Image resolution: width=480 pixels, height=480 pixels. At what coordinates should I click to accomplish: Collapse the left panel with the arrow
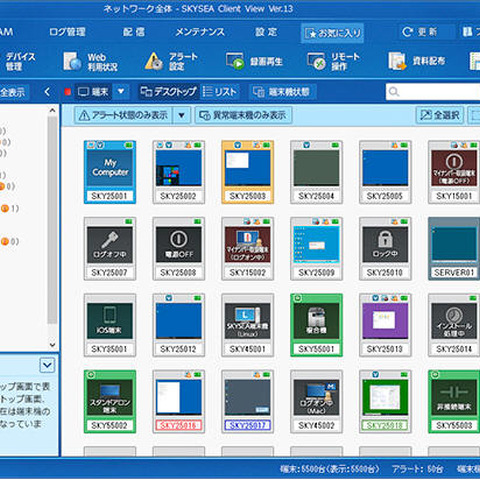pyautogui.click(x=47, y=92)
